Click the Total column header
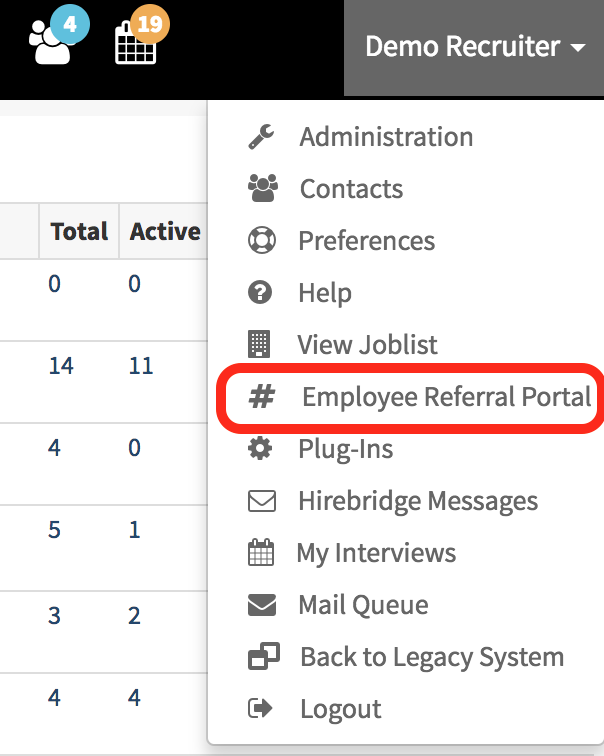 coord(79,232)
